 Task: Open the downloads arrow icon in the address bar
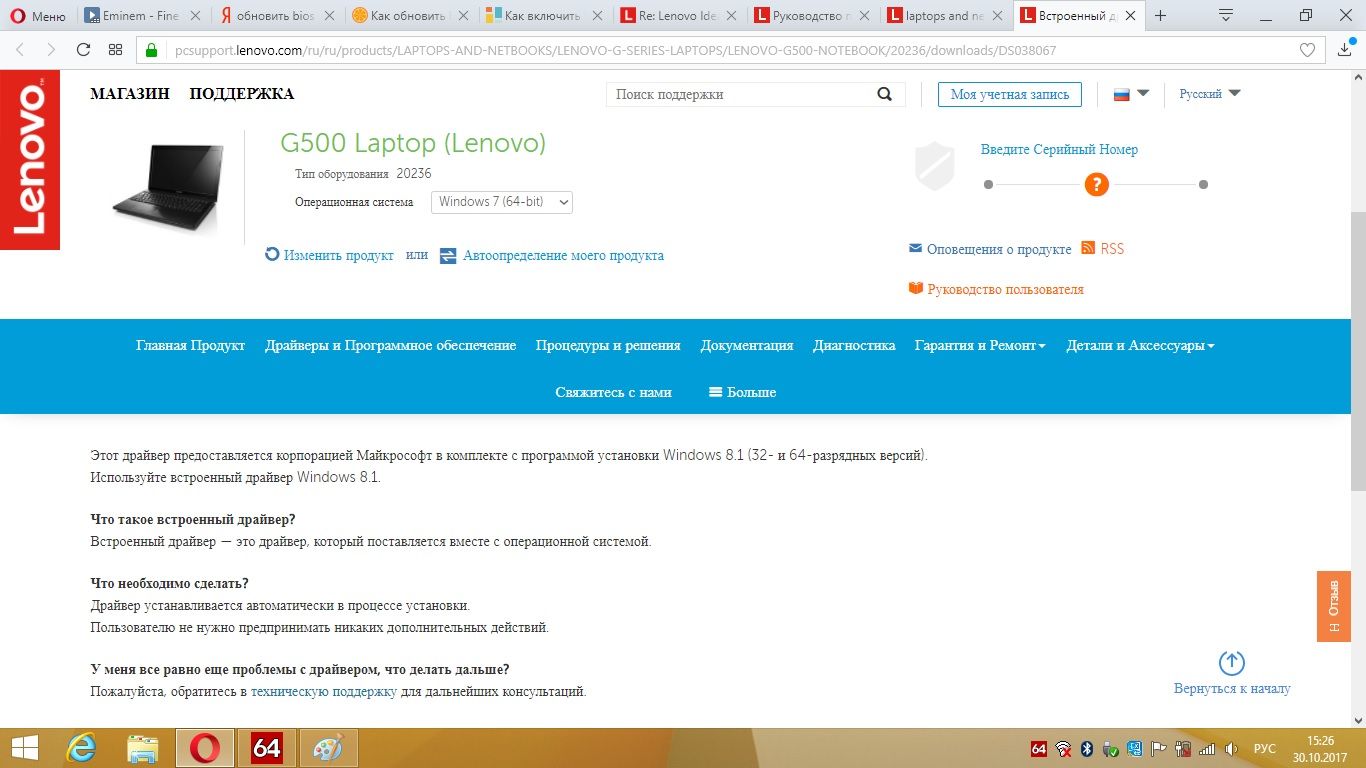(1345, 50)
